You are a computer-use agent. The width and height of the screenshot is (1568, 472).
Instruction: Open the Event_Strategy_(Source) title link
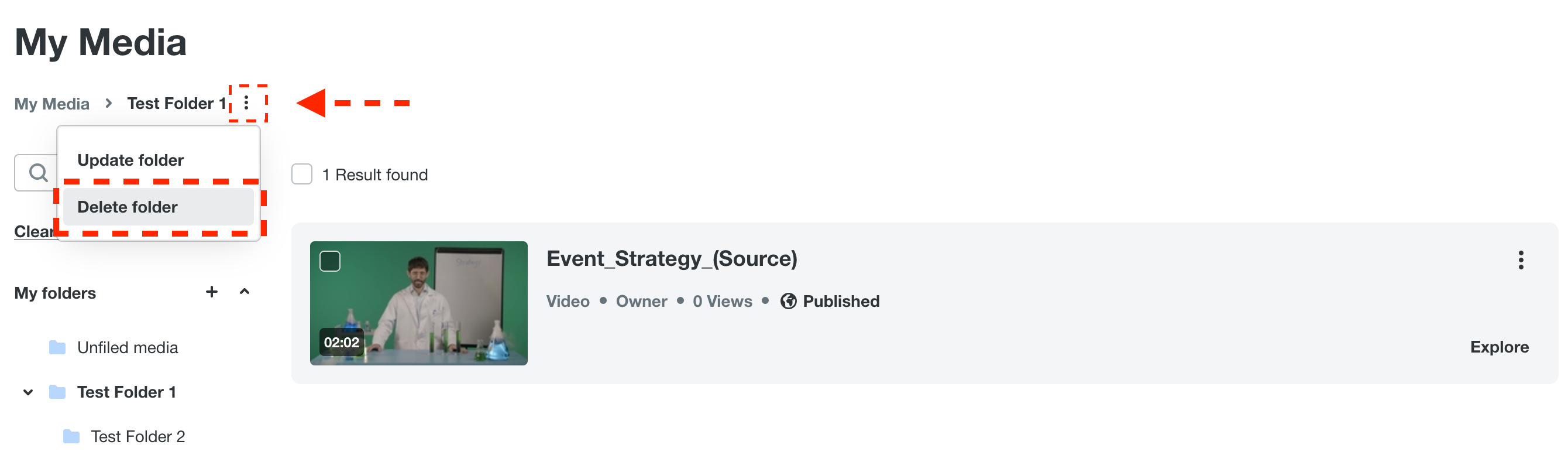pos(672,259)
